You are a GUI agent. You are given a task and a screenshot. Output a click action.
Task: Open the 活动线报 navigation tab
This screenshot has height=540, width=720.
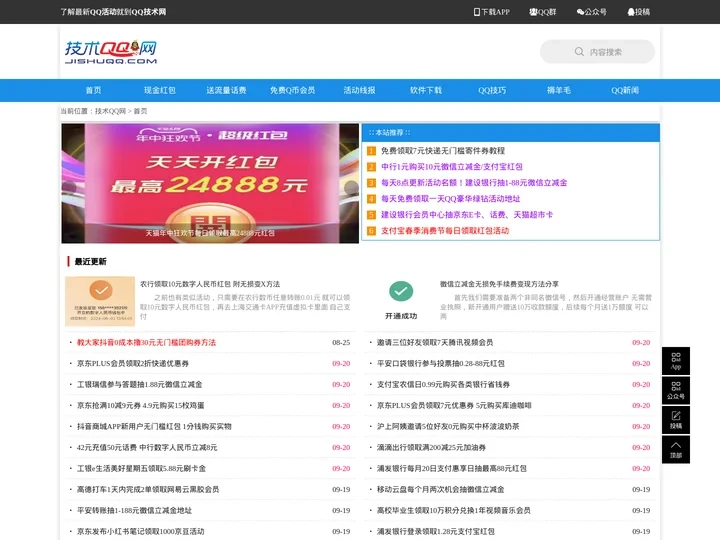click(359, 90)
